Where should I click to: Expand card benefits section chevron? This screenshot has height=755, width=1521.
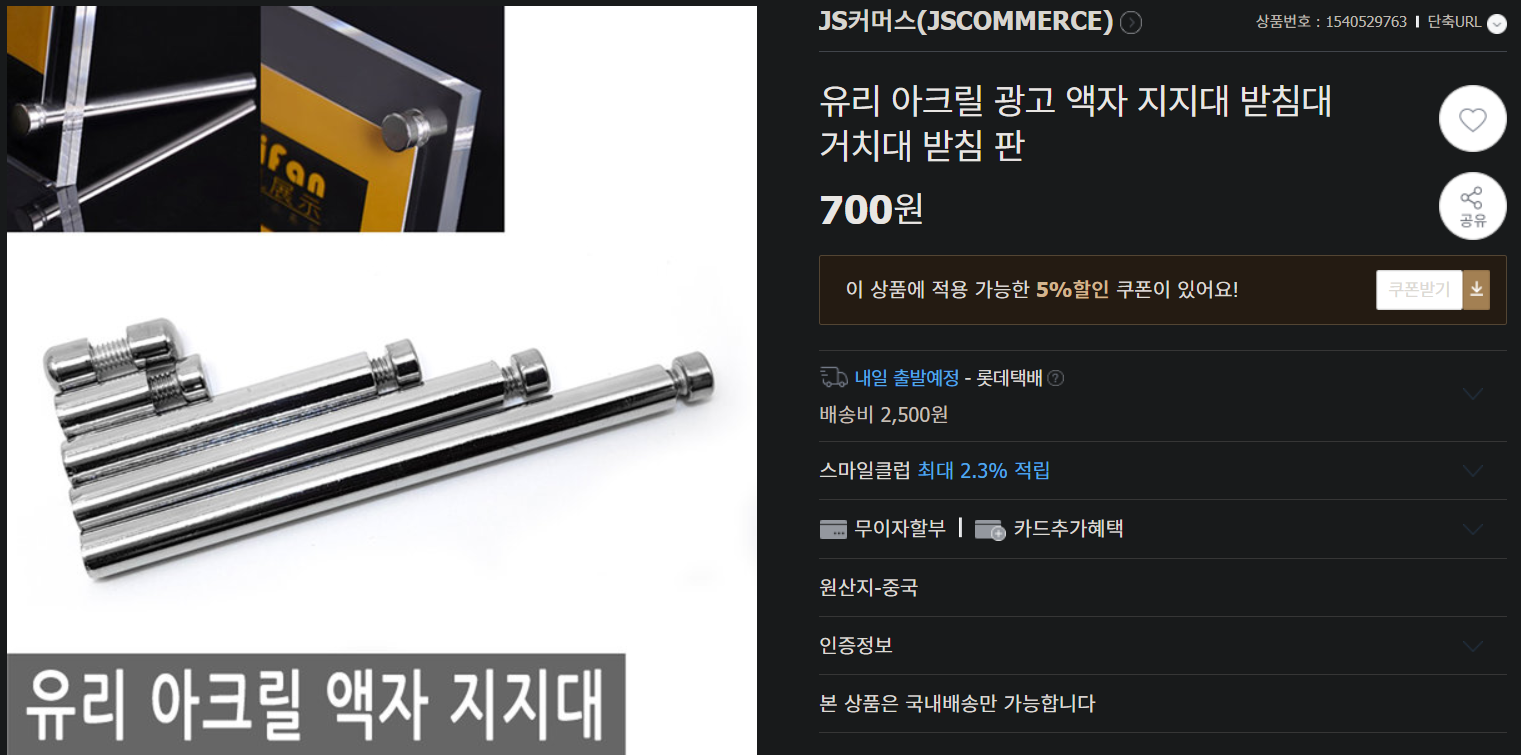point(1472,529)
